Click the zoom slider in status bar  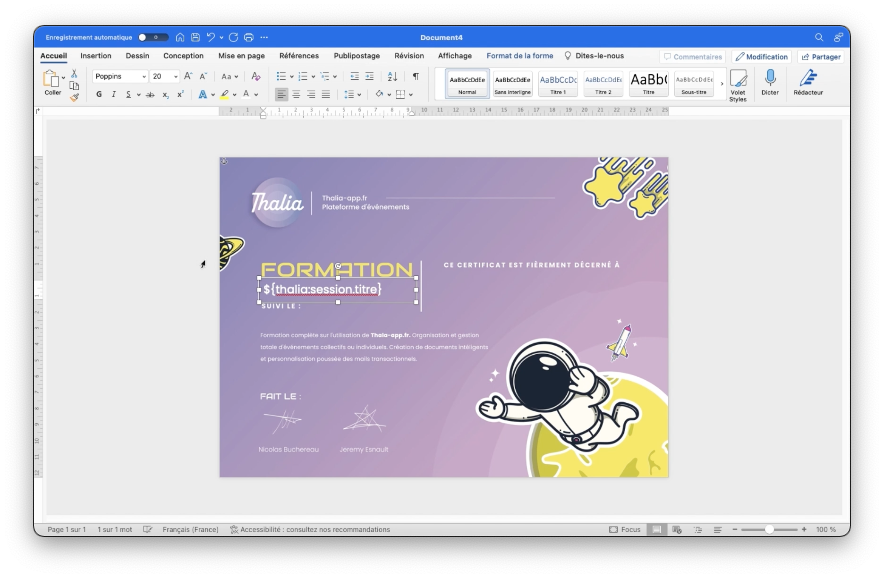click(x=769, y=529)
